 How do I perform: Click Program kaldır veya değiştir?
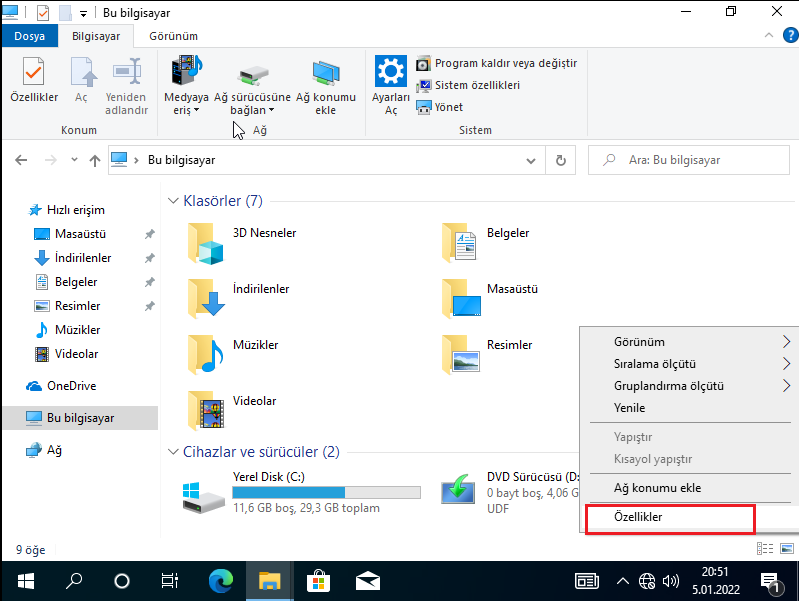tap(497, 63)
